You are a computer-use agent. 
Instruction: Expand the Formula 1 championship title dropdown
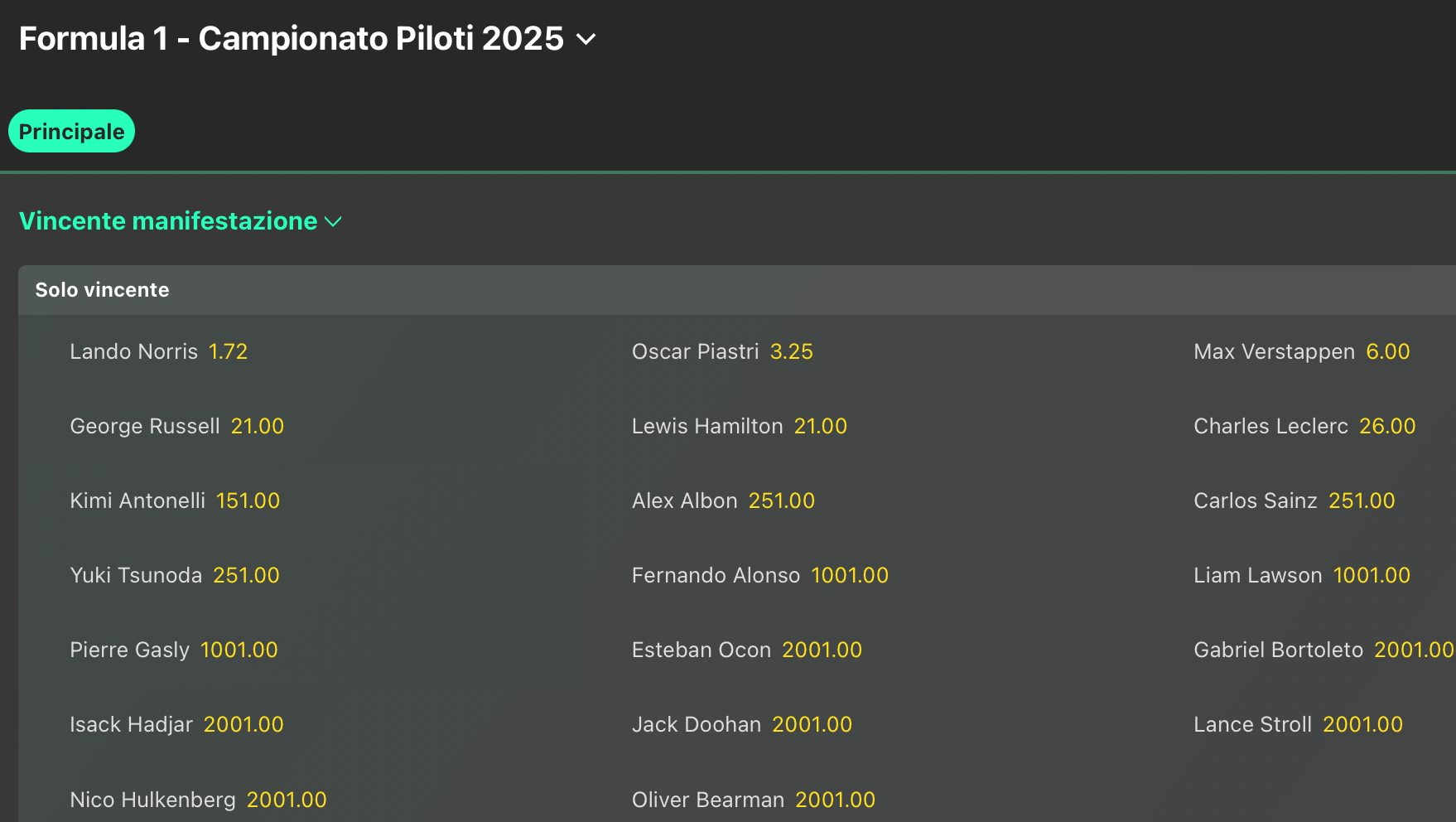coord(586,39)
